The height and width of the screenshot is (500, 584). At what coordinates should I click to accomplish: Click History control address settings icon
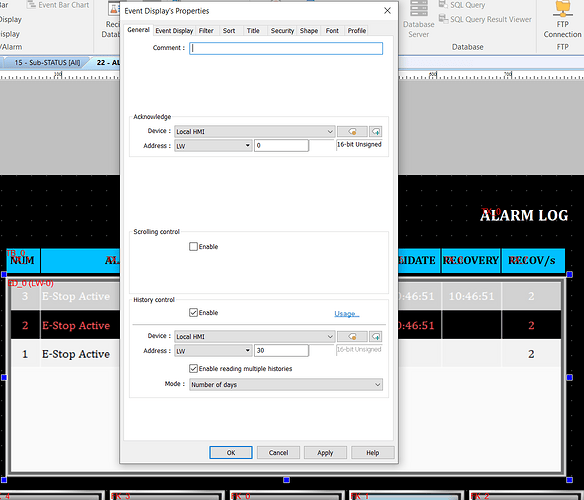pyautogui.click(x=376, y=336)
